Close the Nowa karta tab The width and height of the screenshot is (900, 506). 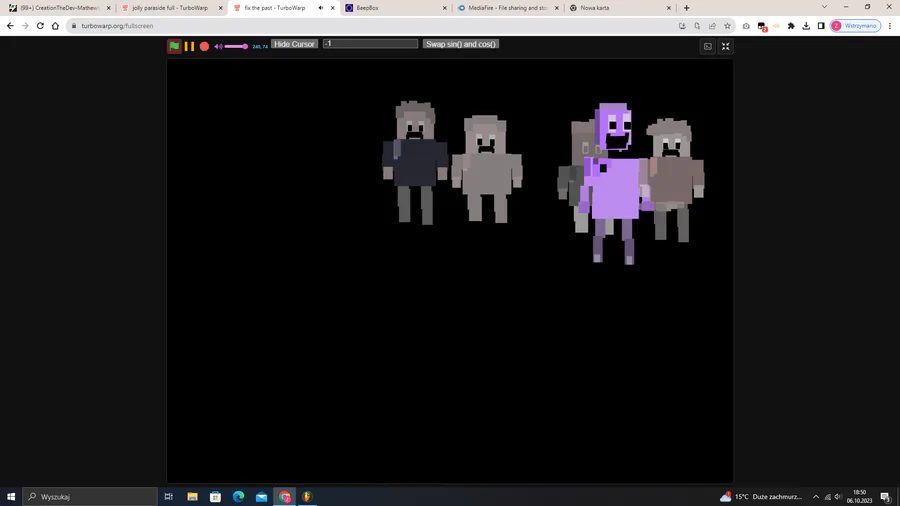coord(669,8)
